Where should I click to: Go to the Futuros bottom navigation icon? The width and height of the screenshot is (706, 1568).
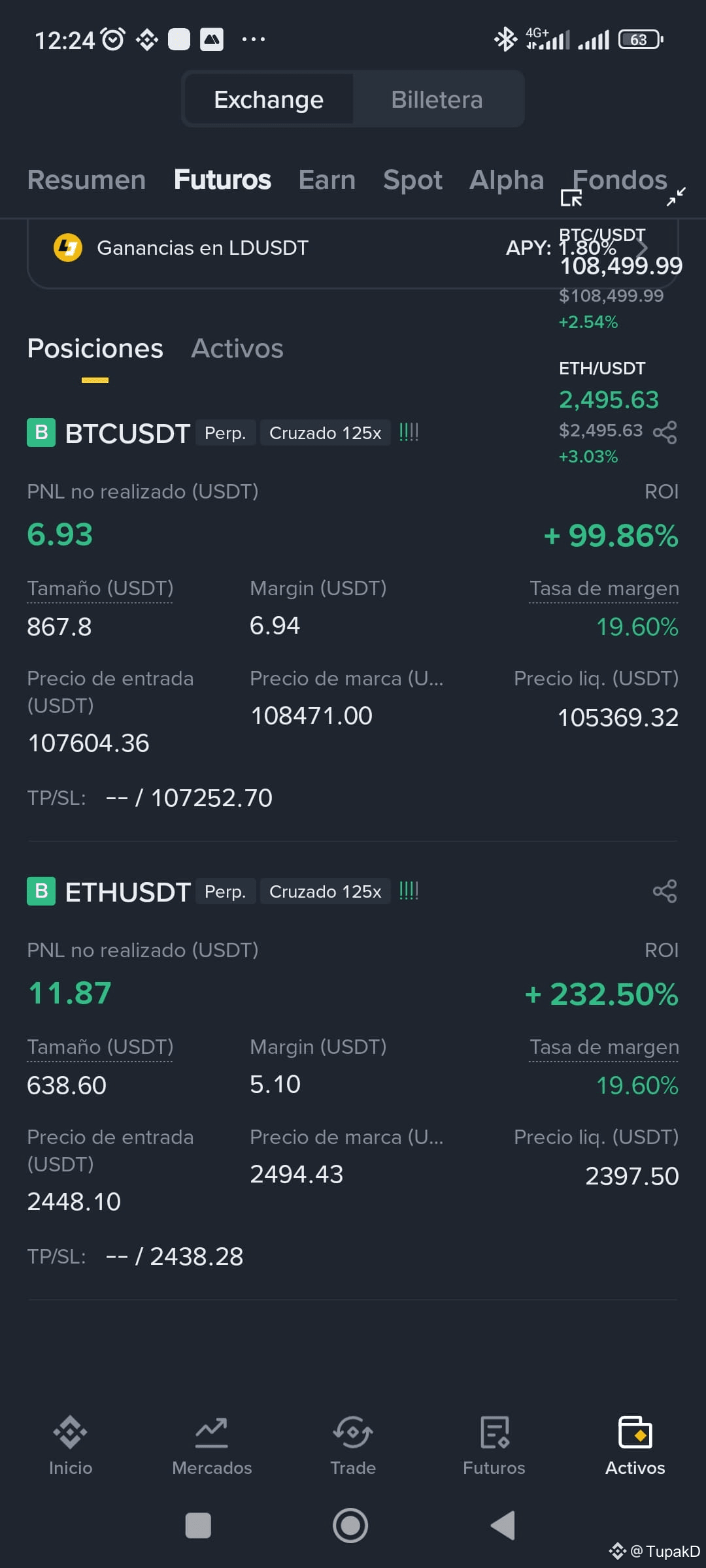(x=494, y=1432)
